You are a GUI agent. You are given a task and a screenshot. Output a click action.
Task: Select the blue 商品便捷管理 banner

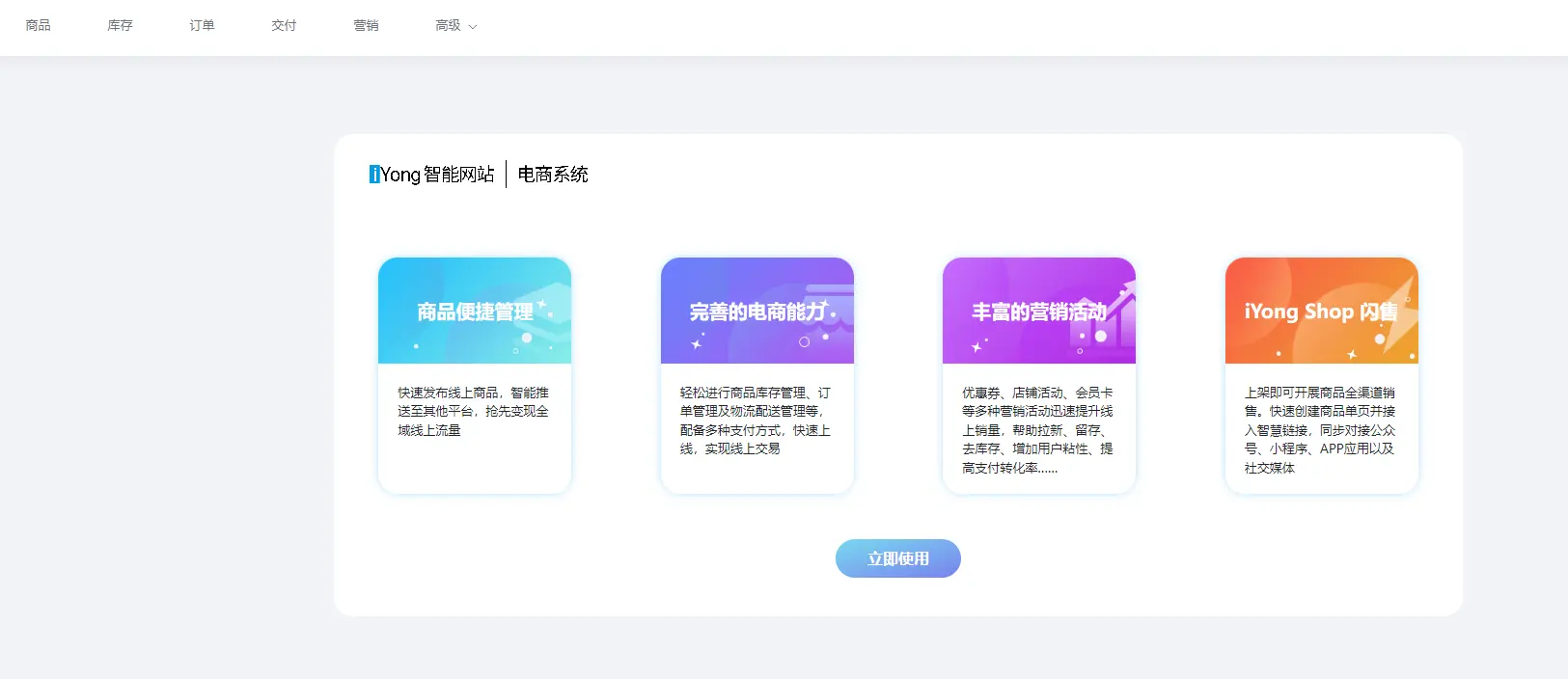[x=475, y=311]
